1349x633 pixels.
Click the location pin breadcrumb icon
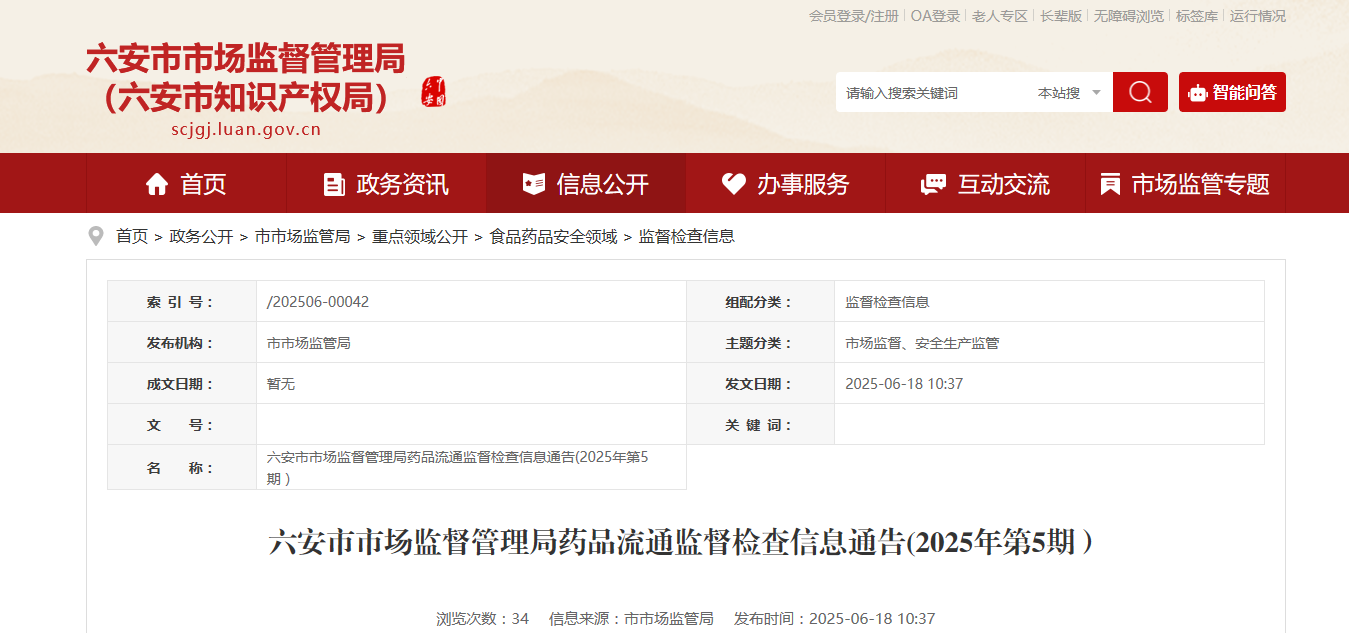pyautogui.click(x=96, y=237)
